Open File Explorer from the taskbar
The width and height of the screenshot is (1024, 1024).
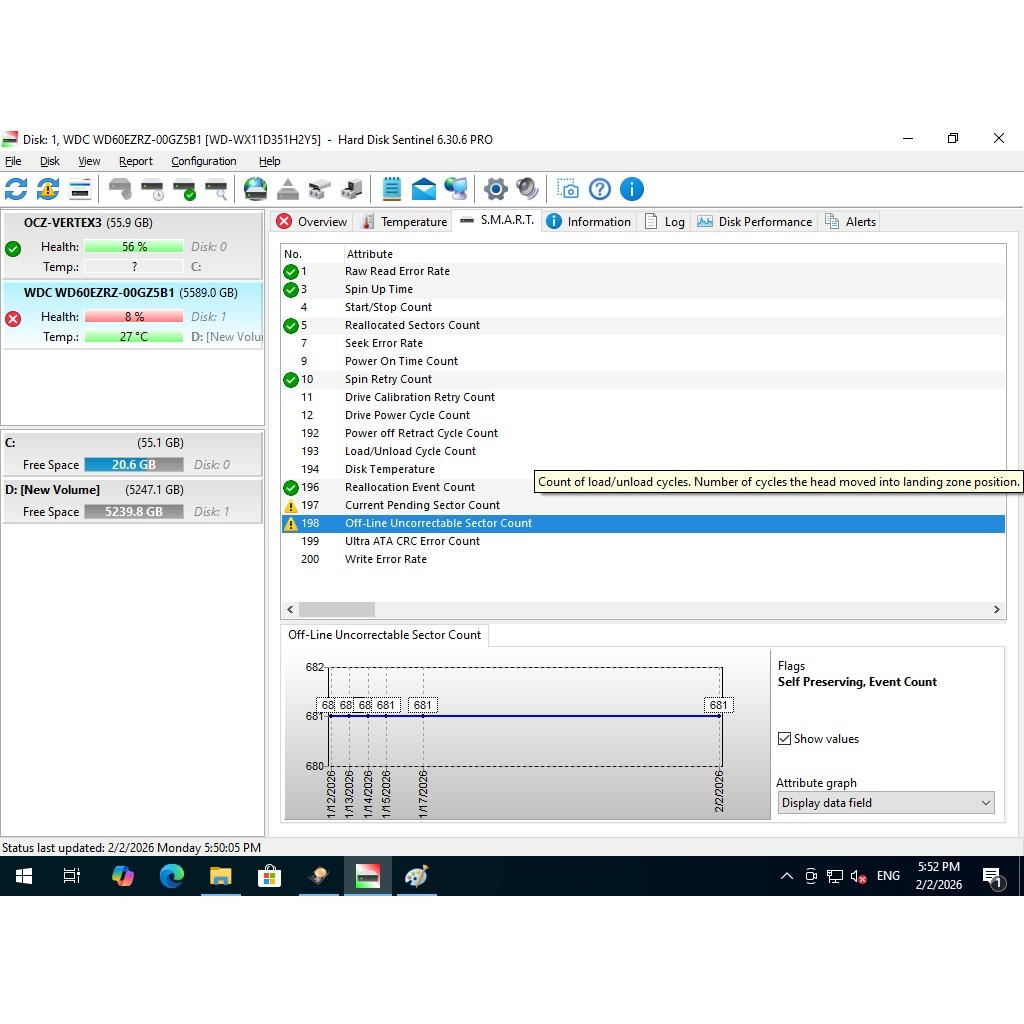coord(220,876)
